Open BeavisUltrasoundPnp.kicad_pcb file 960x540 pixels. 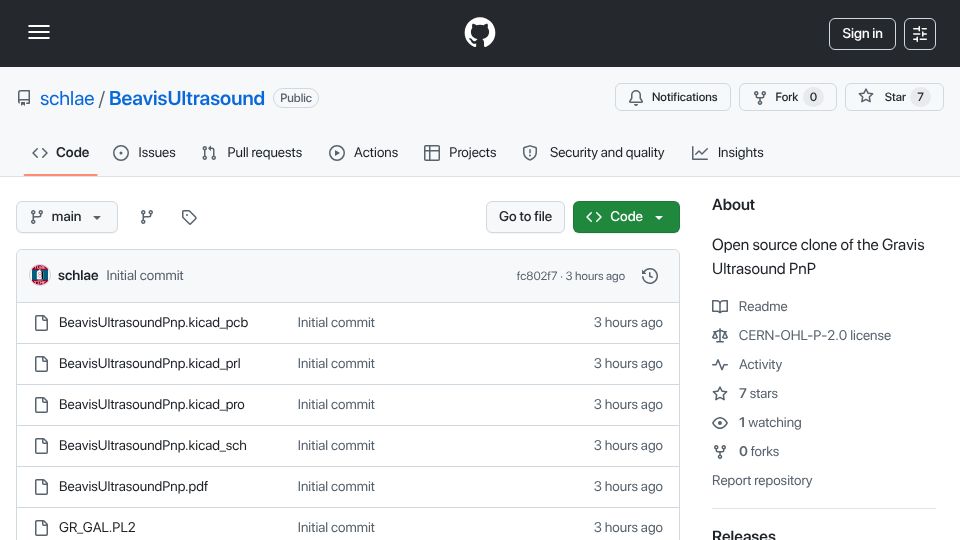coord(153,323)
